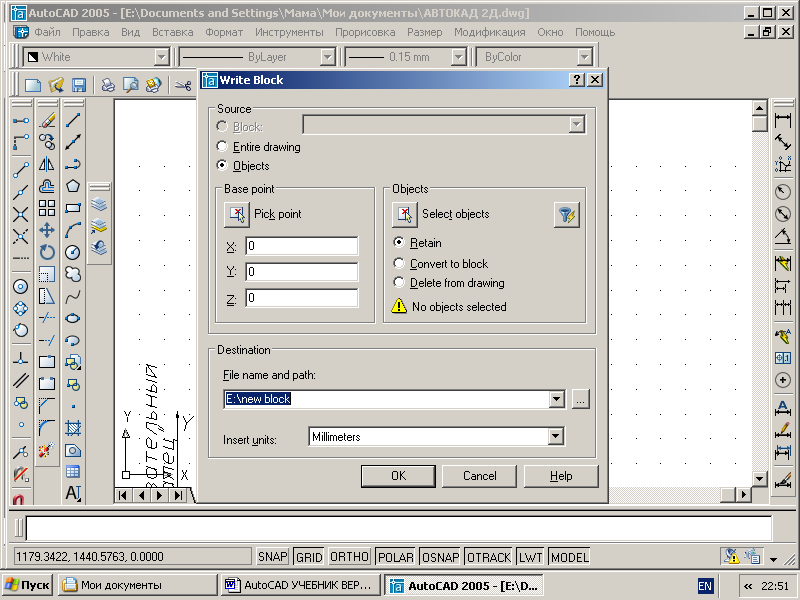800x600 pixels.
Task: Click the Z base point input field
Action: 302,298
